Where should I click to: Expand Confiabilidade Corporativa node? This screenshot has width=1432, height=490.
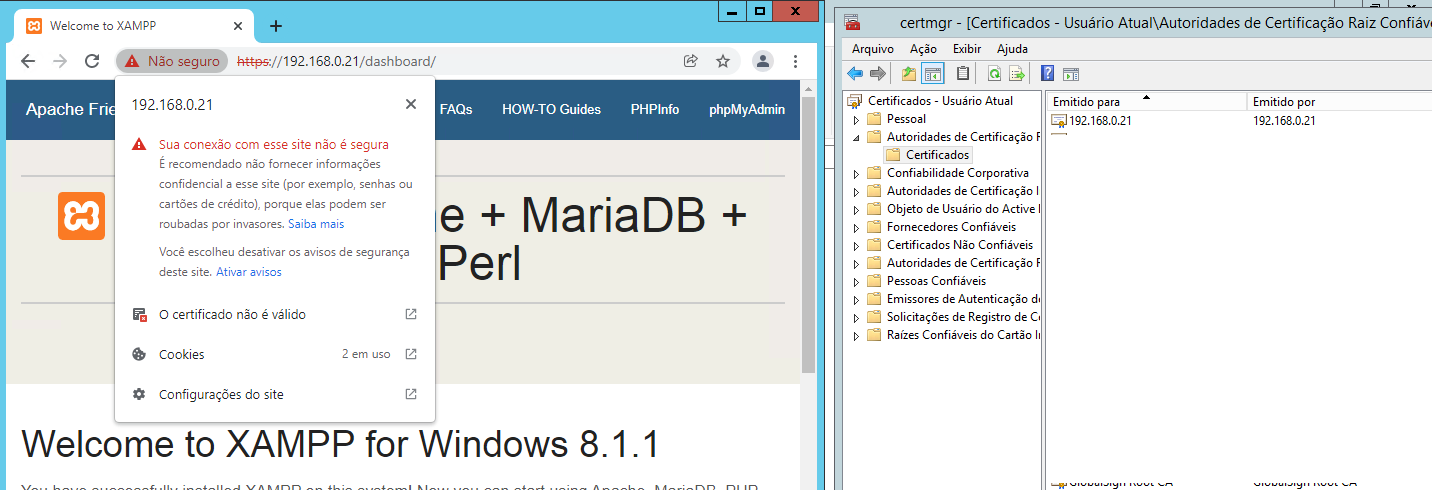[856, 173]
